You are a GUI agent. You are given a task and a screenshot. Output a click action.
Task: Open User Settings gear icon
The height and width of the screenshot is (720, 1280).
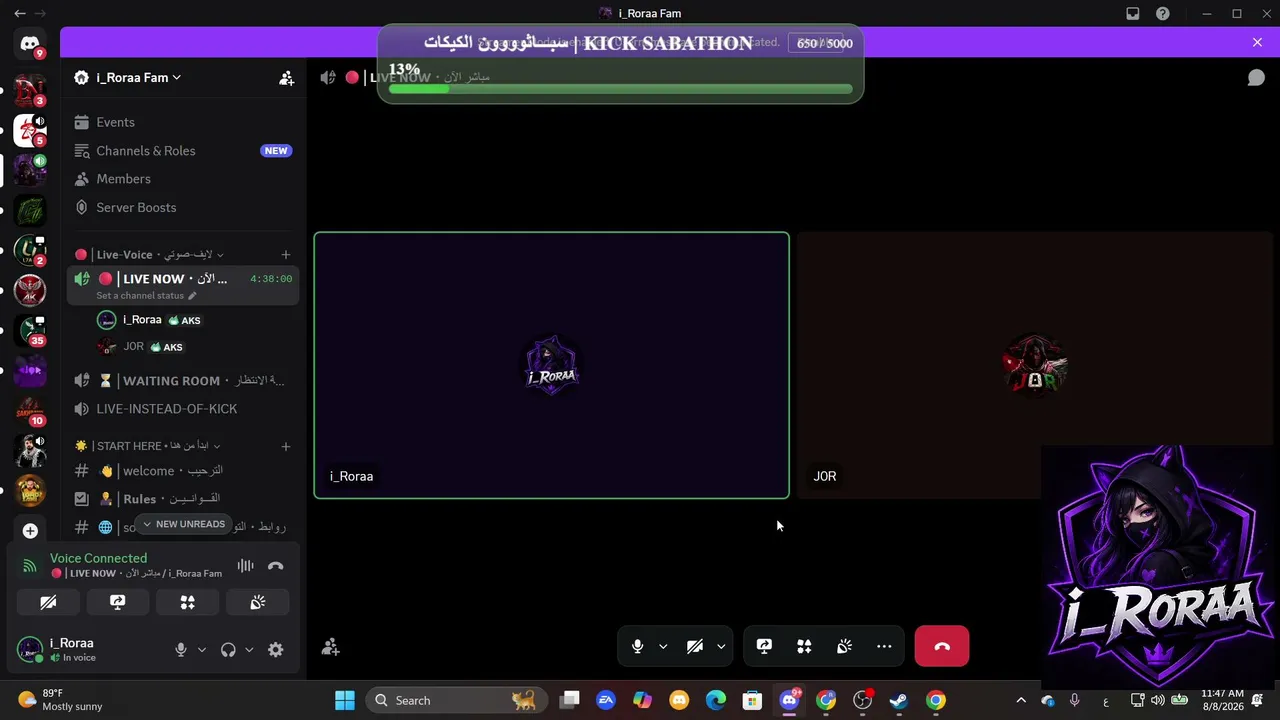click(x=276, y=650)
